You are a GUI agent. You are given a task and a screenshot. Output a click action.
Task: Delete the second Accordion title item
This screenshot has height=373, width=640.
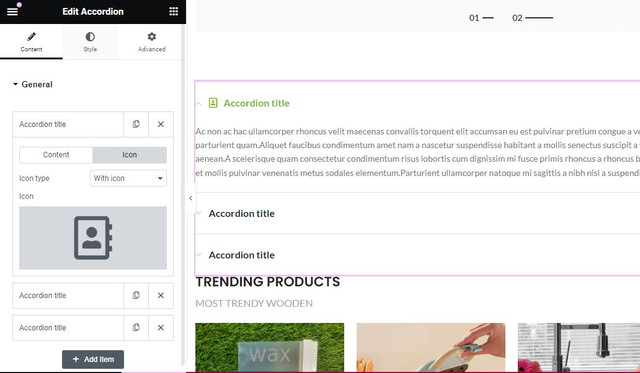(x=161, y=295)
